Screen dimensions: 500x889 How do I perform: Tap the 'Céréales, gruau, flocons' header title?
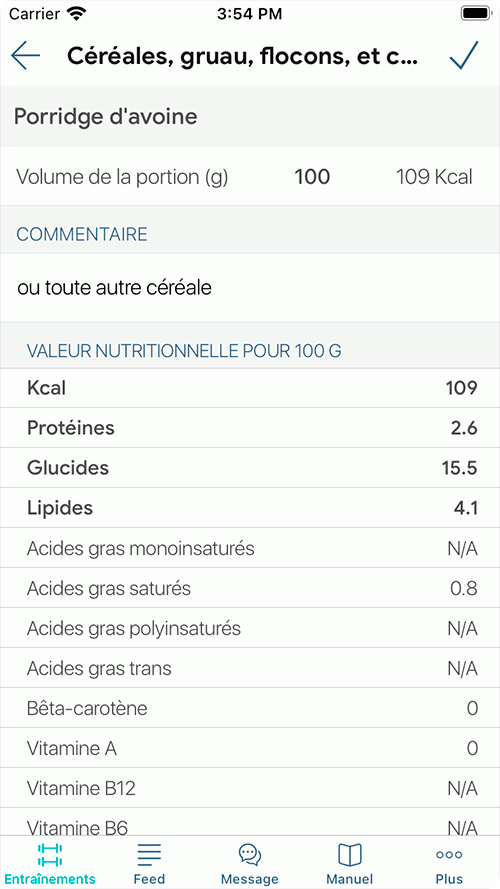click(x=243, y=56)
